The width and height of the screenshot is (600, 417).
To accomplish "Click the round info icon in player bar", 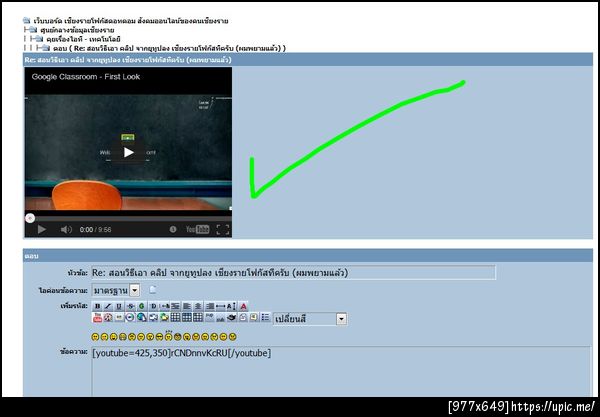I will (x=173, y=229).
